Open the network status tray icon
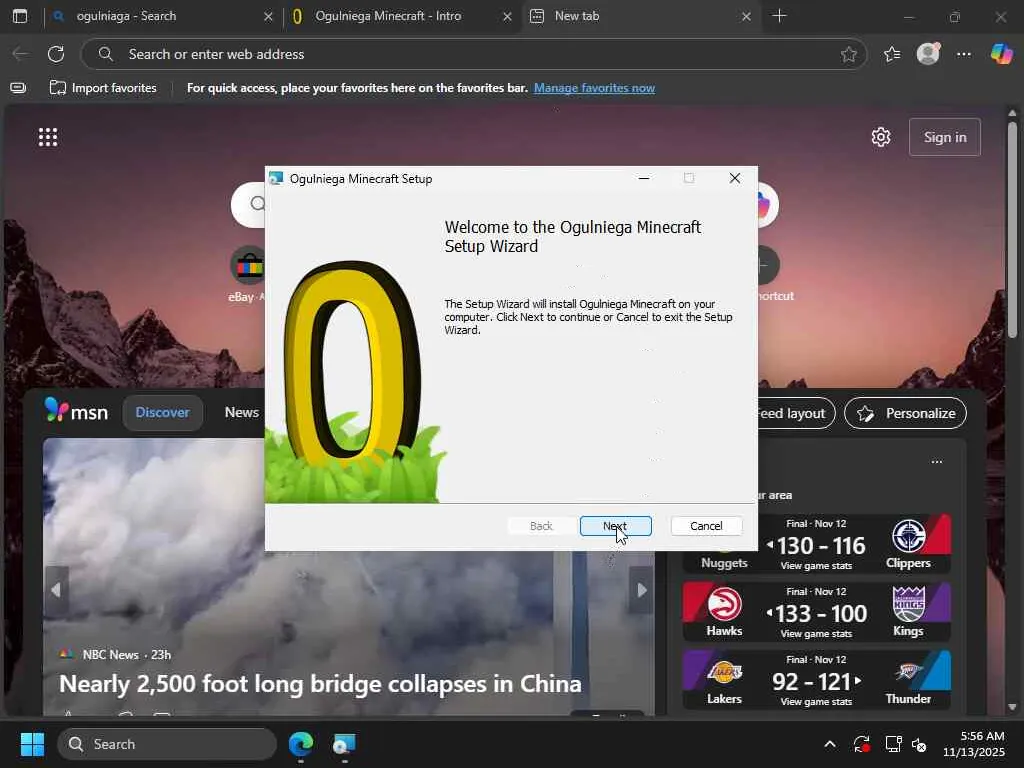Viewport: 1024px width, 768px height. pyautogui.click(x=893, y=744)
